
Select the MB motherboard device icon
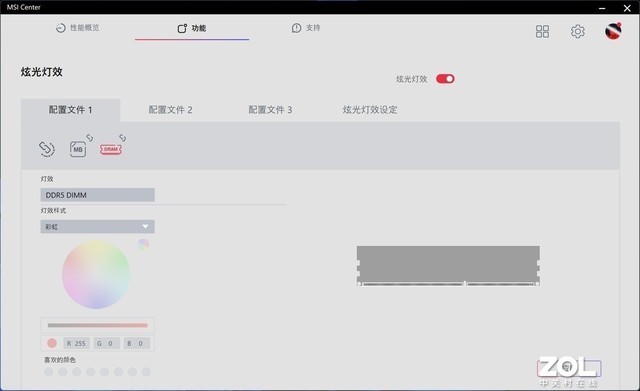click(x=78, y=149)
